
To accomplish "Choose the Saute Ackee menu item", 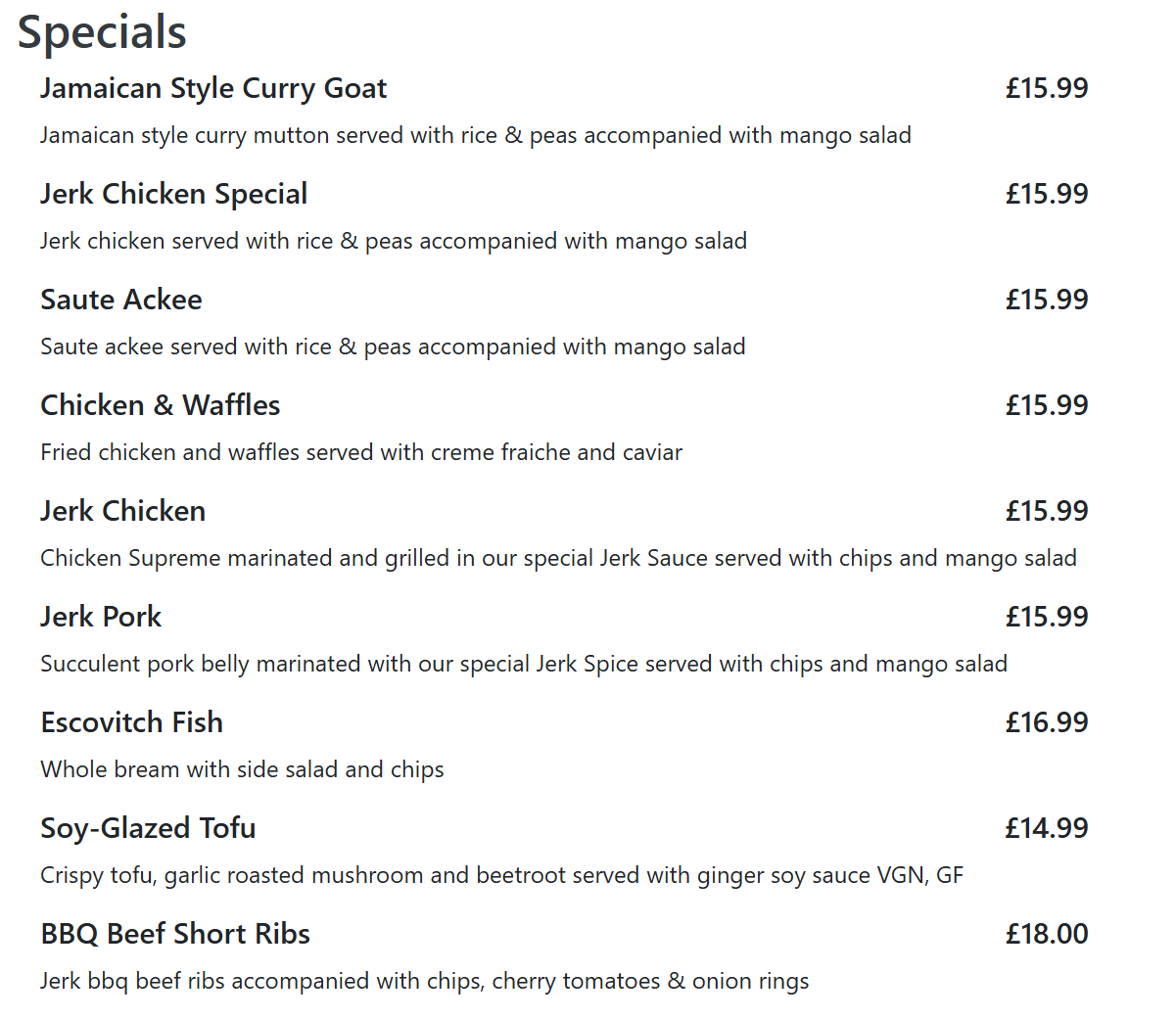I will pyautogui.click(x=121, y=300).
